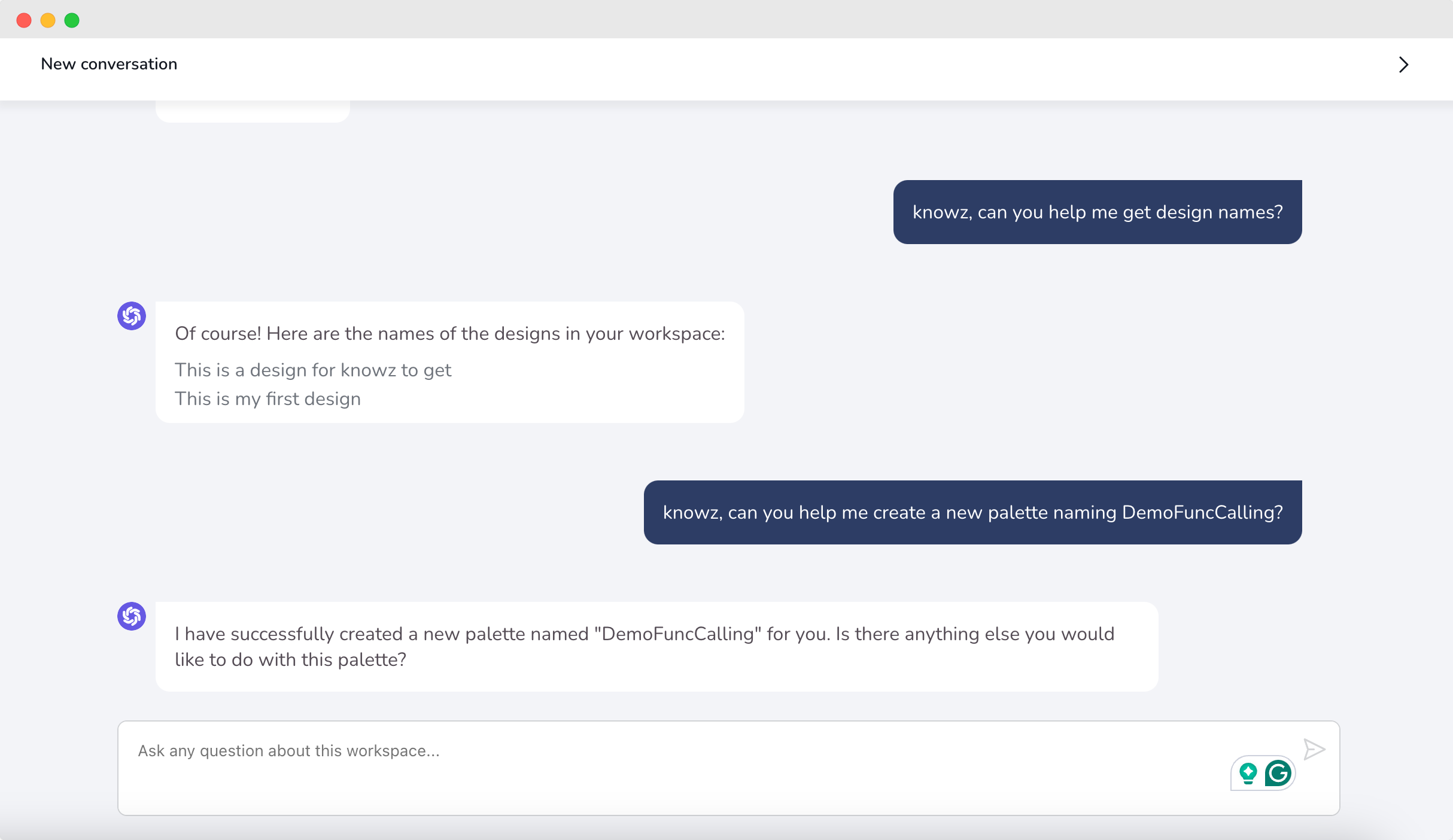Screen dimensions: 1453x840
Task: Click the 'I have successfully created' reply bubble
Action: [656, 647]
